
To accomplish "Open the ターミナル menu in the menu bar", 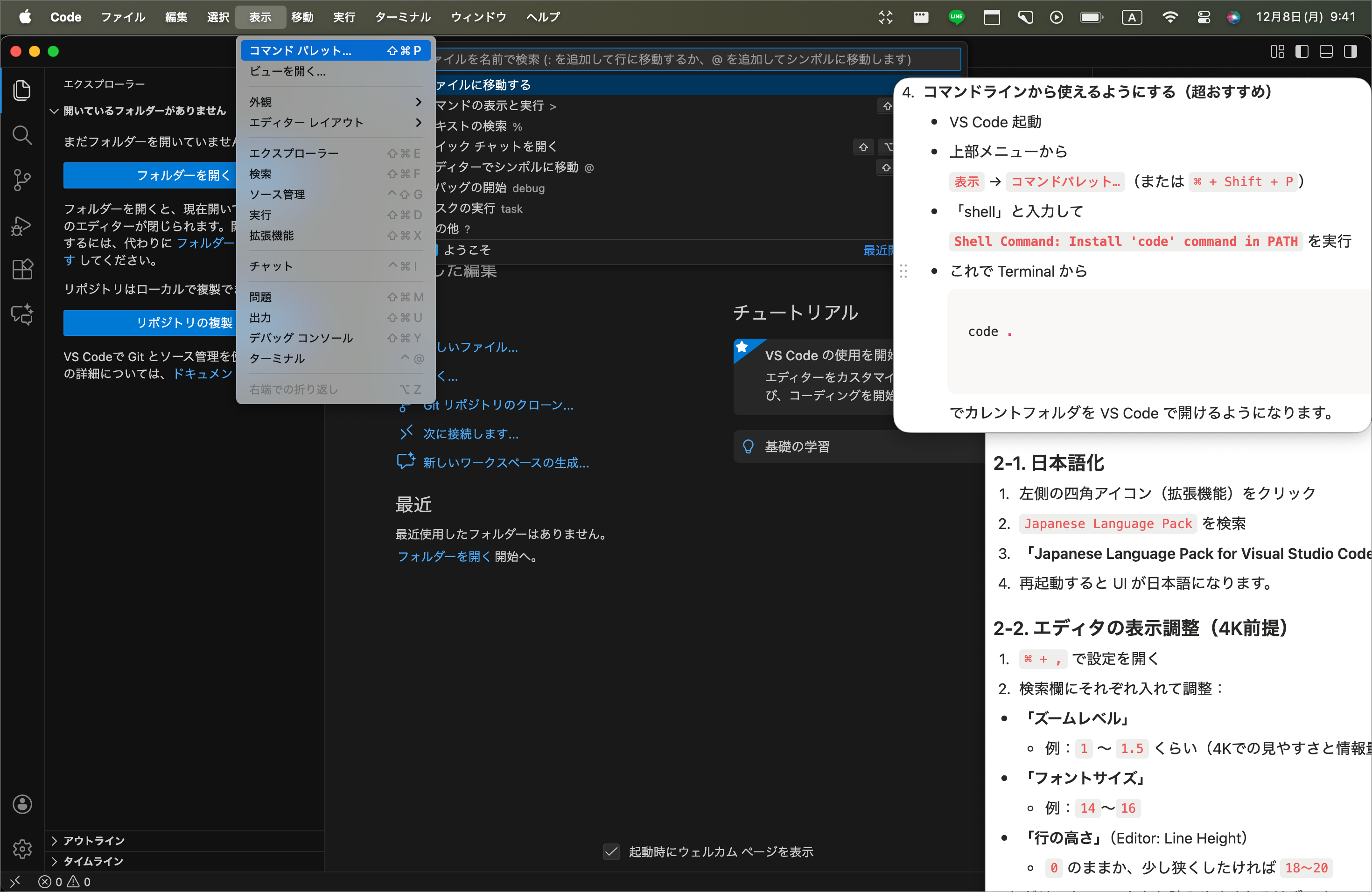I will (x=402, y=17).
